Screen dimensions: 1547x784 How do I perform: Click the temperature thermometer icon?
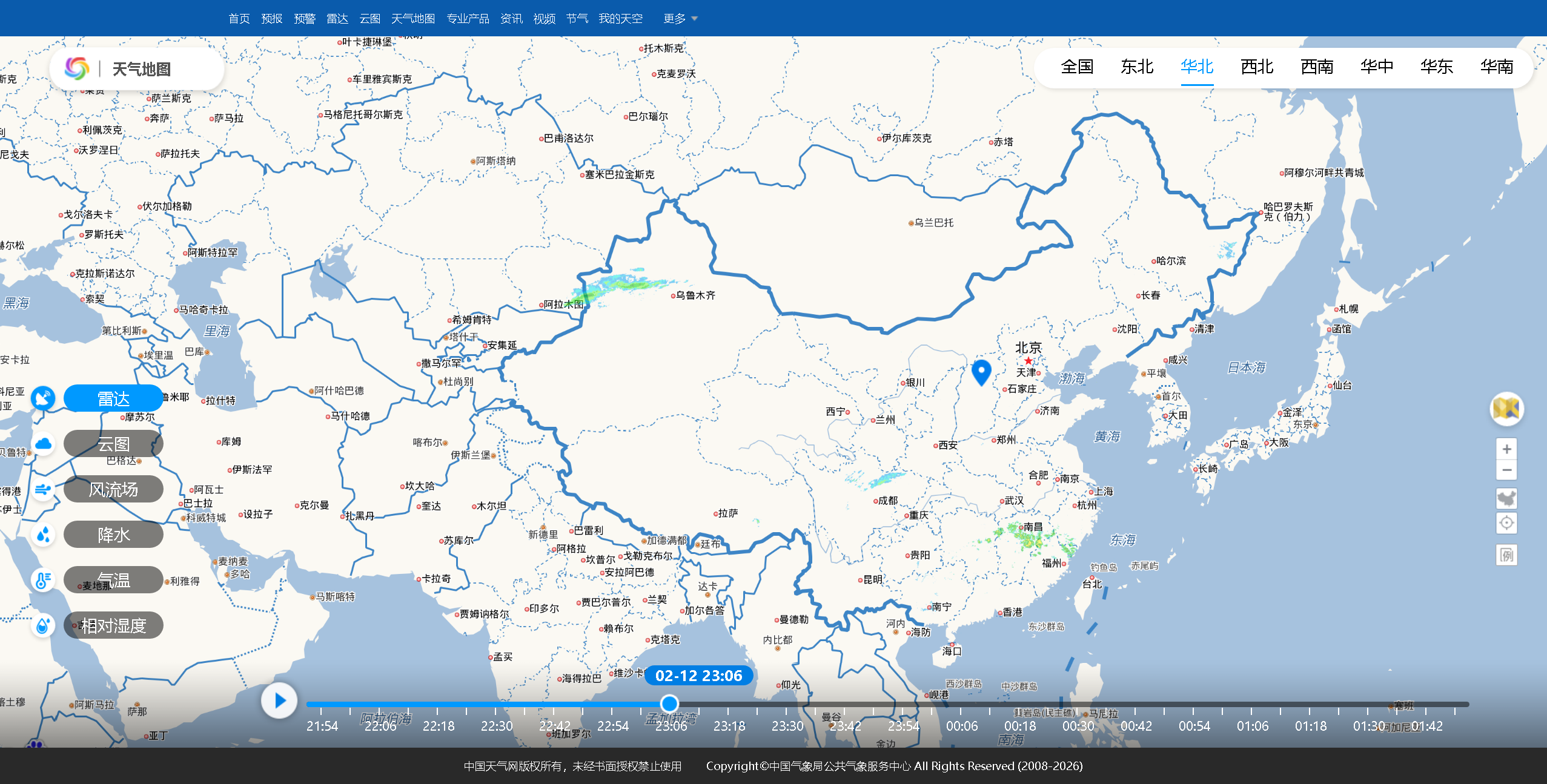(43, 580)
